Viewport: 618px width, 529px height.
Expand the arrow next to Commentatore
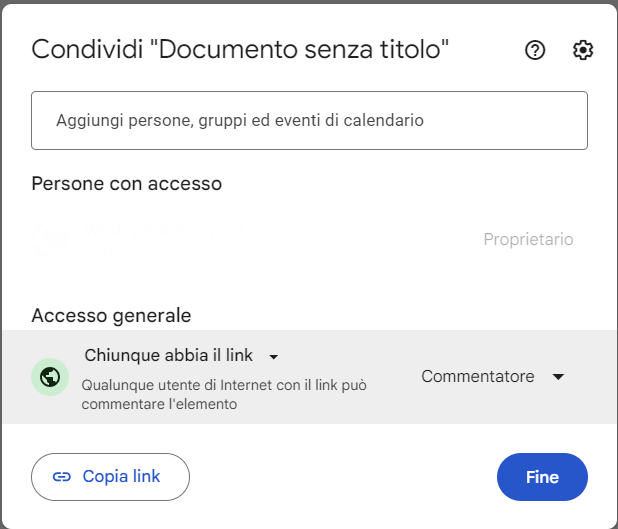558,377
